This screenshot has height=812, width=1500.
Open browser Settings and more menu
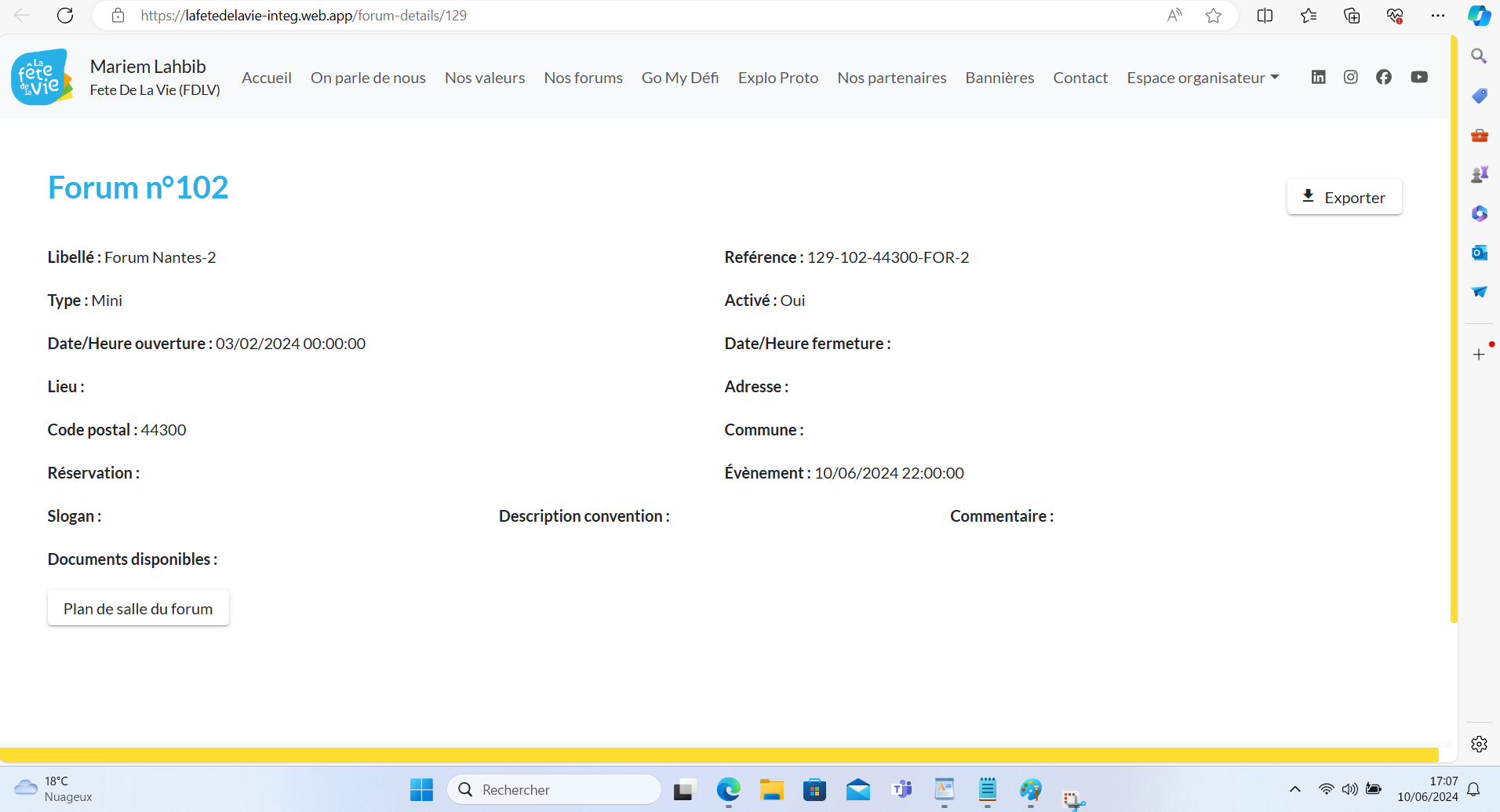tap(1437, 16)
